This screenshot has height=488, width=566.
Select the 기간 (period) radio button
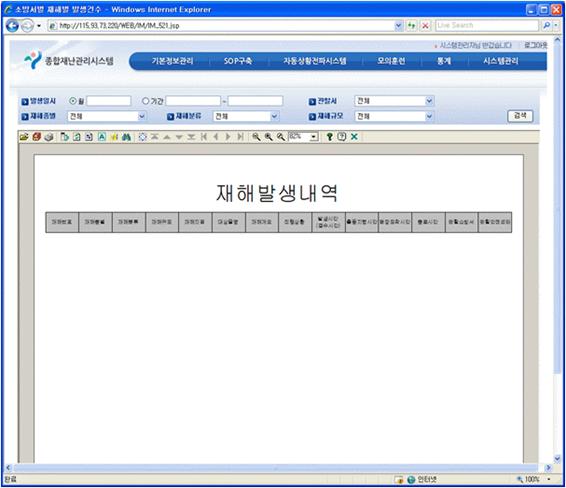(x=145, y=101)
